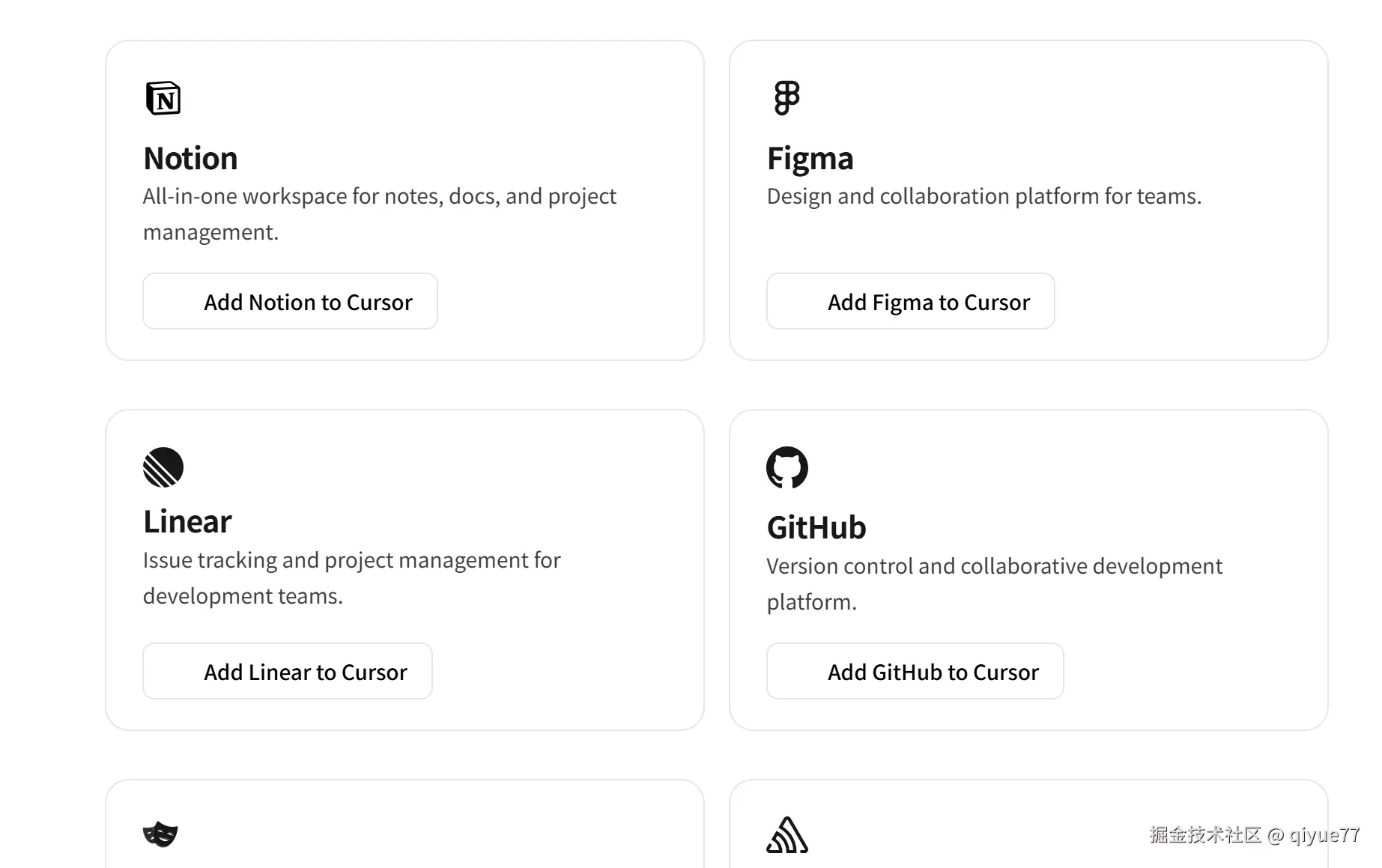Click the Playwright theater masks icon
1382x868 pixels.
160,834
